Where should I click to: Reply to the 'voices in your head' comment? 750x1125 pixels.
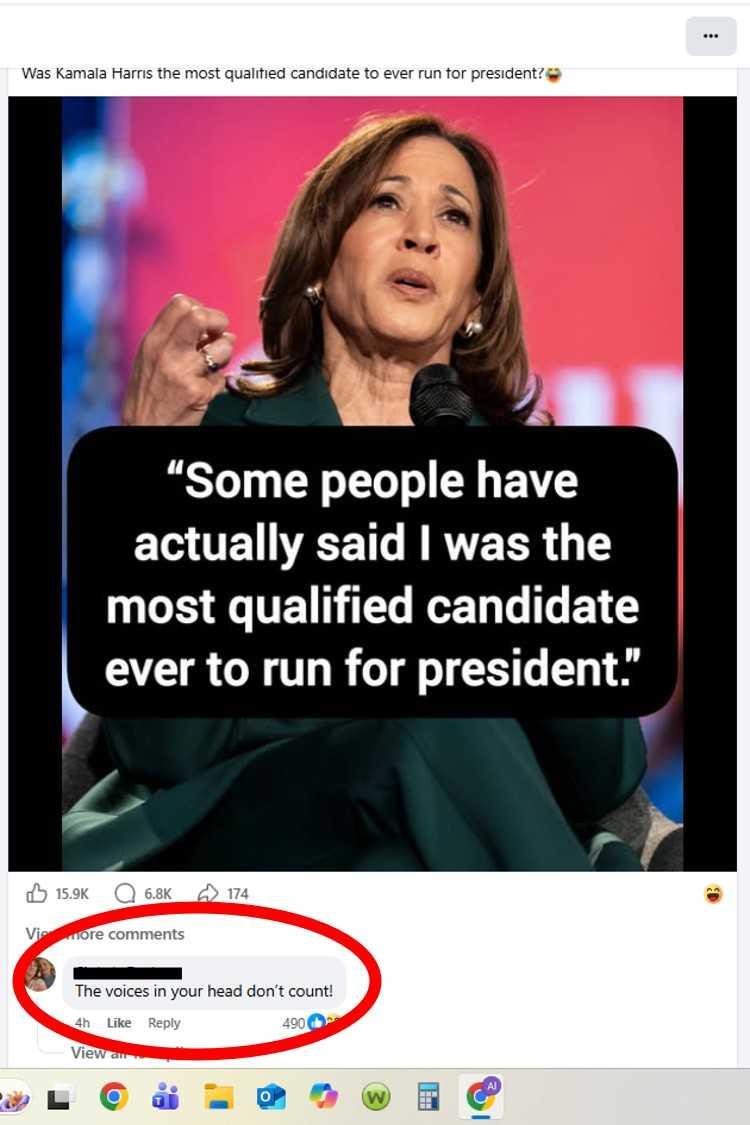(164, 1023)
